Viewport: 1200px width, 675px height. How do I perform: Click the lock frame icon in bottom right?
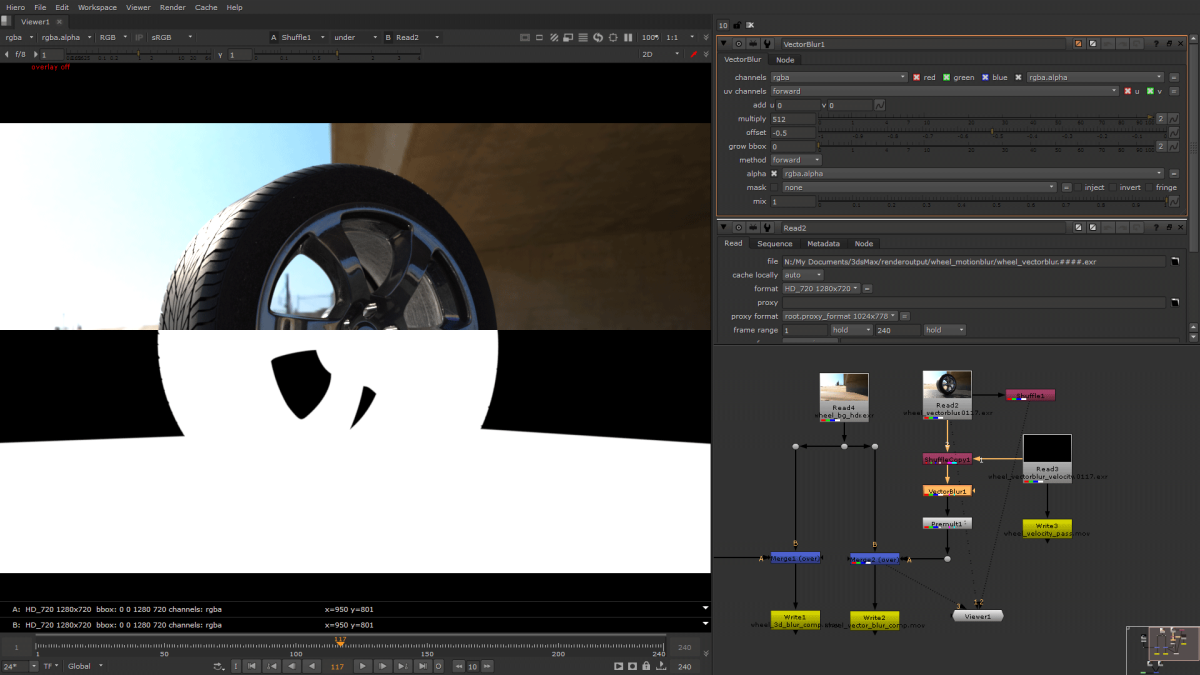point(647,665)
